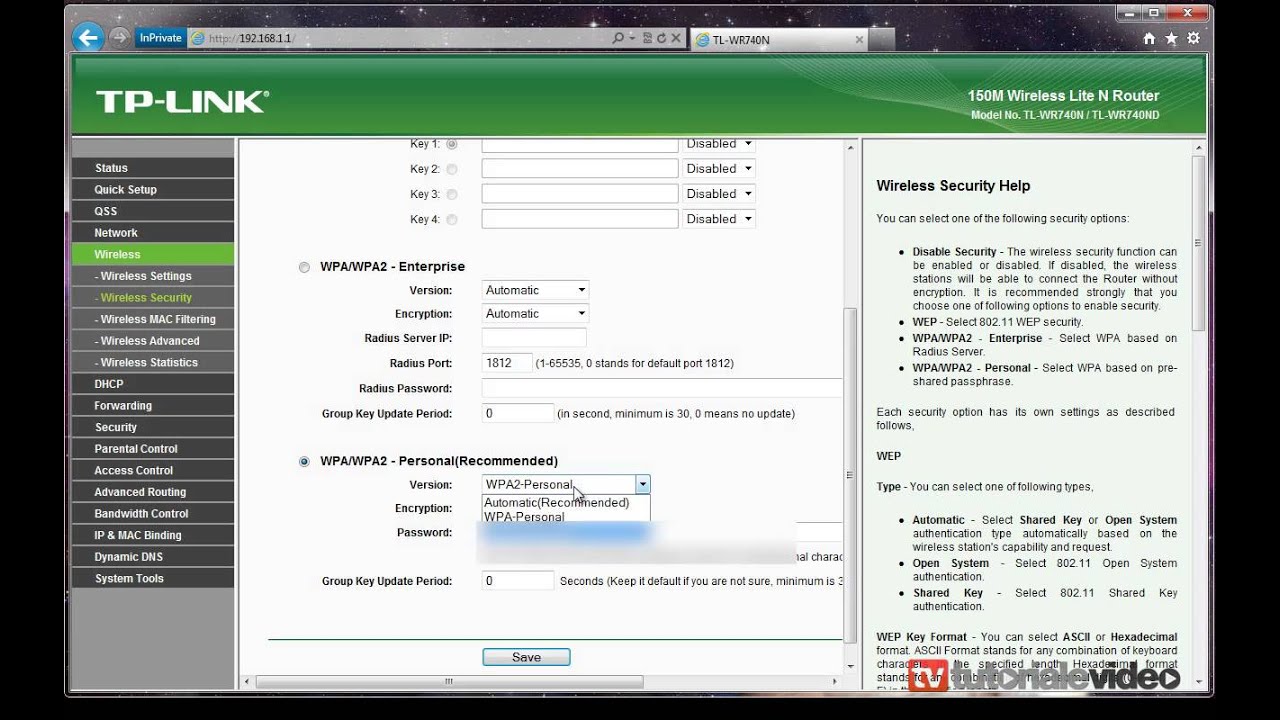Viewport: 1280px width, 720px height.
Task: Select the Key 4 radio button
Action: [x=452, y=219]
